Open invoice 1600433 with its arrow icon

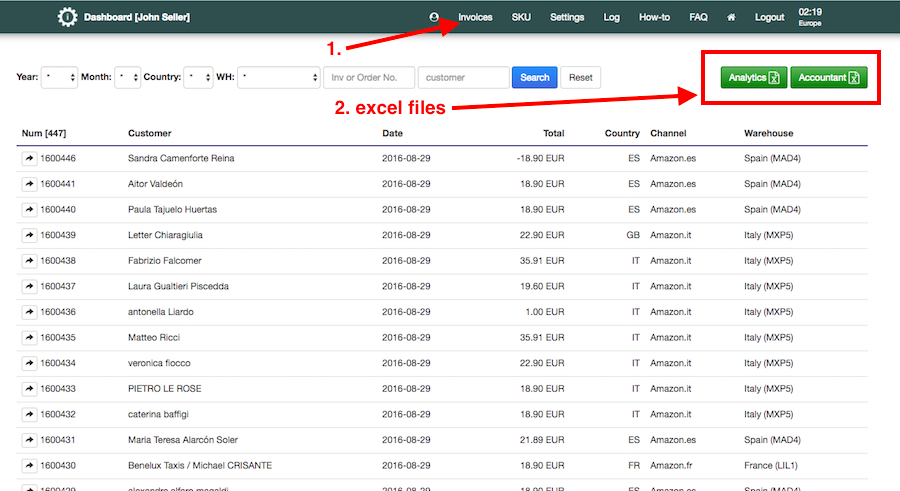[29, 388]
